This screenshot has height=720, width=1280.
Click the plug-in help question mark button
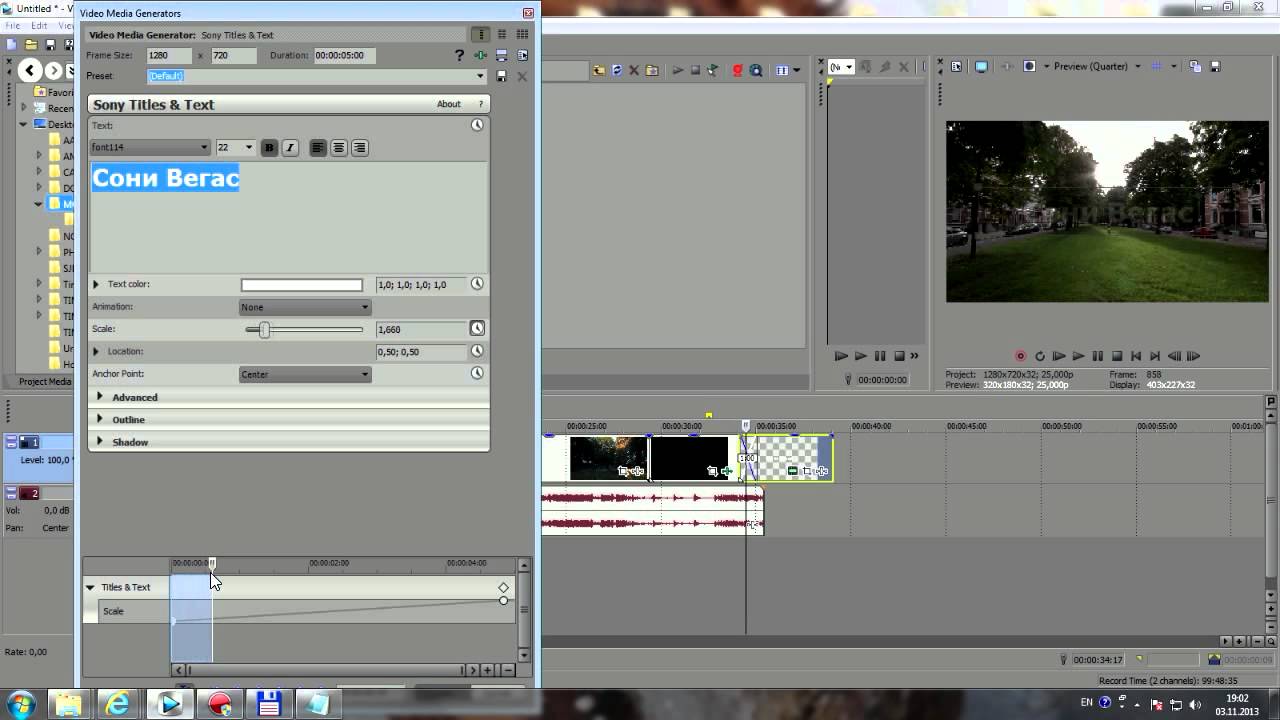pos(481,104)
